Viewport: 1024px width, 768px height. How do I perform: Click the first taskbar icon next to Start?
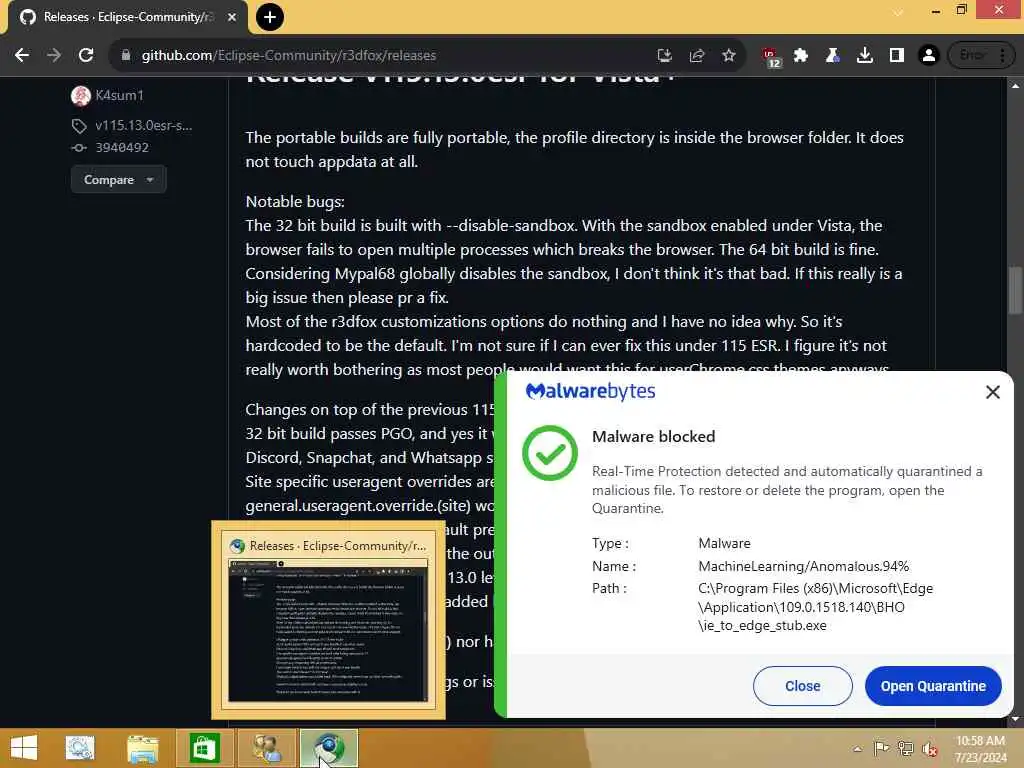tap(80, 748)
